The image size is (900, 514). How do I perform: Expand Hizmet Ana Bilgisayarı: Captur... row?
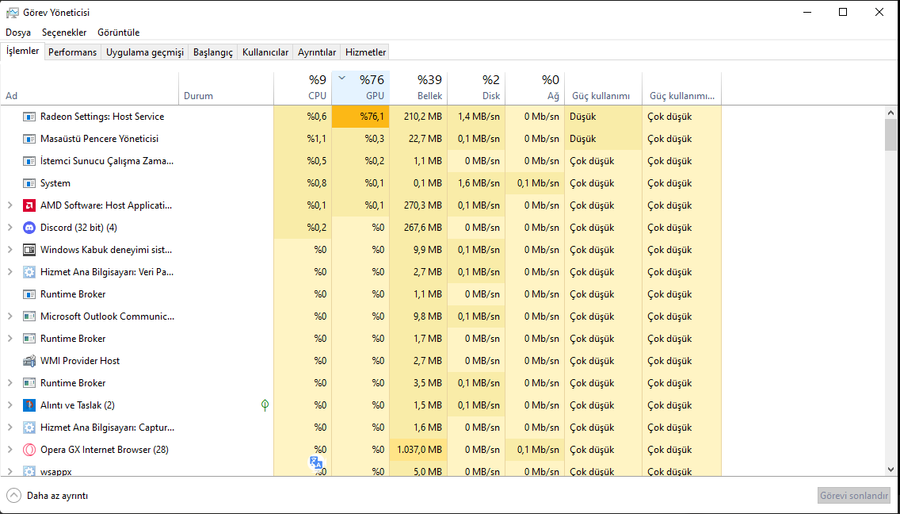(10, 427)
